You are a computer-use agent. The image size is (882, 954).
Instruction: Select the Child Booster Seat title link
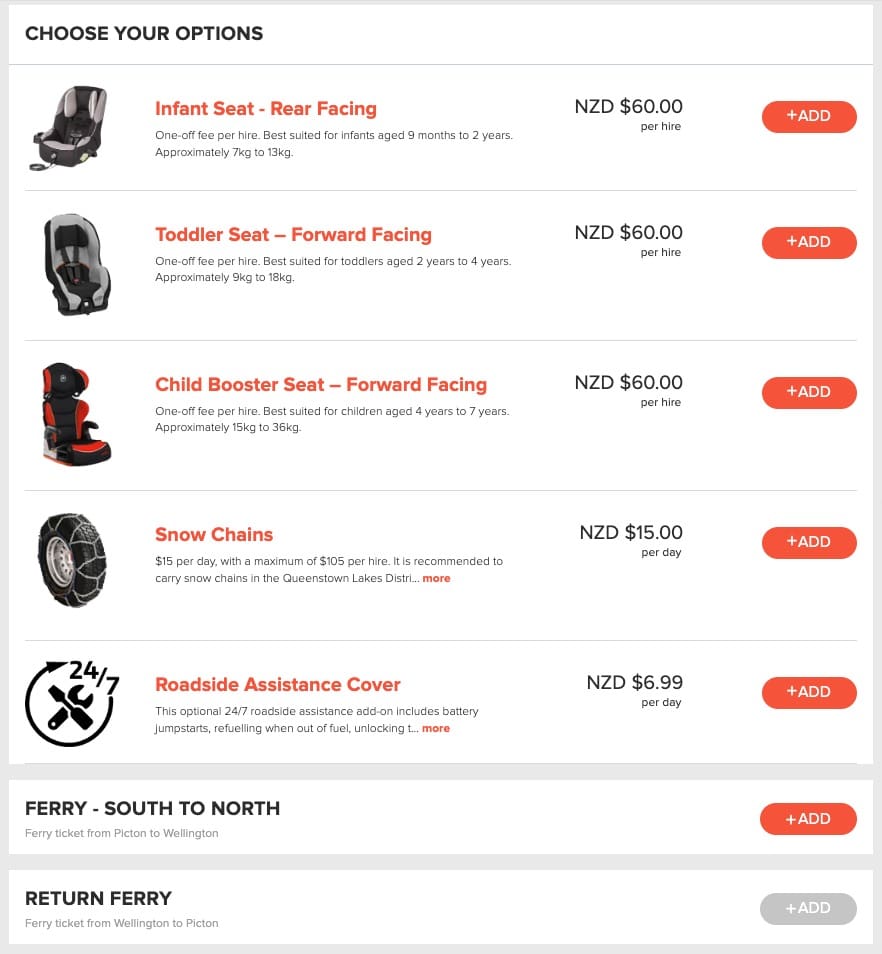pyautogui.click(x=321, y=385)
